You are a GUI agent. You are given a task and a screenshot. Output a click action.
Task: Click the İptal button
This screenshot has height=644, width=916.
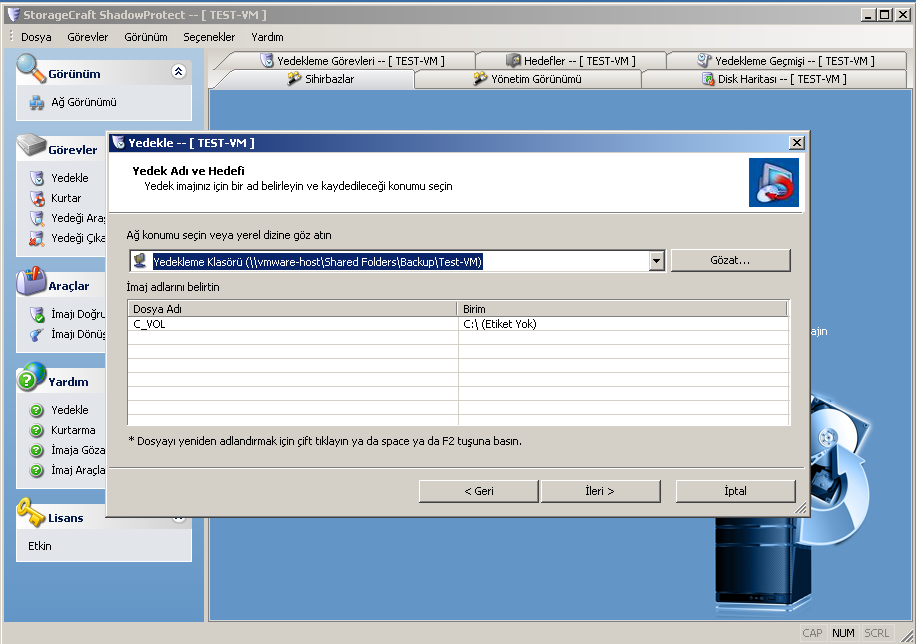point(735,491)
